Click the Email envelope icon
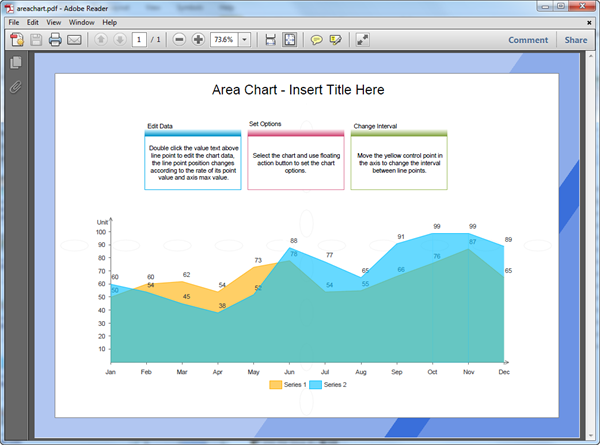This screenshot has width=600, height=445. tap(75, 40)
